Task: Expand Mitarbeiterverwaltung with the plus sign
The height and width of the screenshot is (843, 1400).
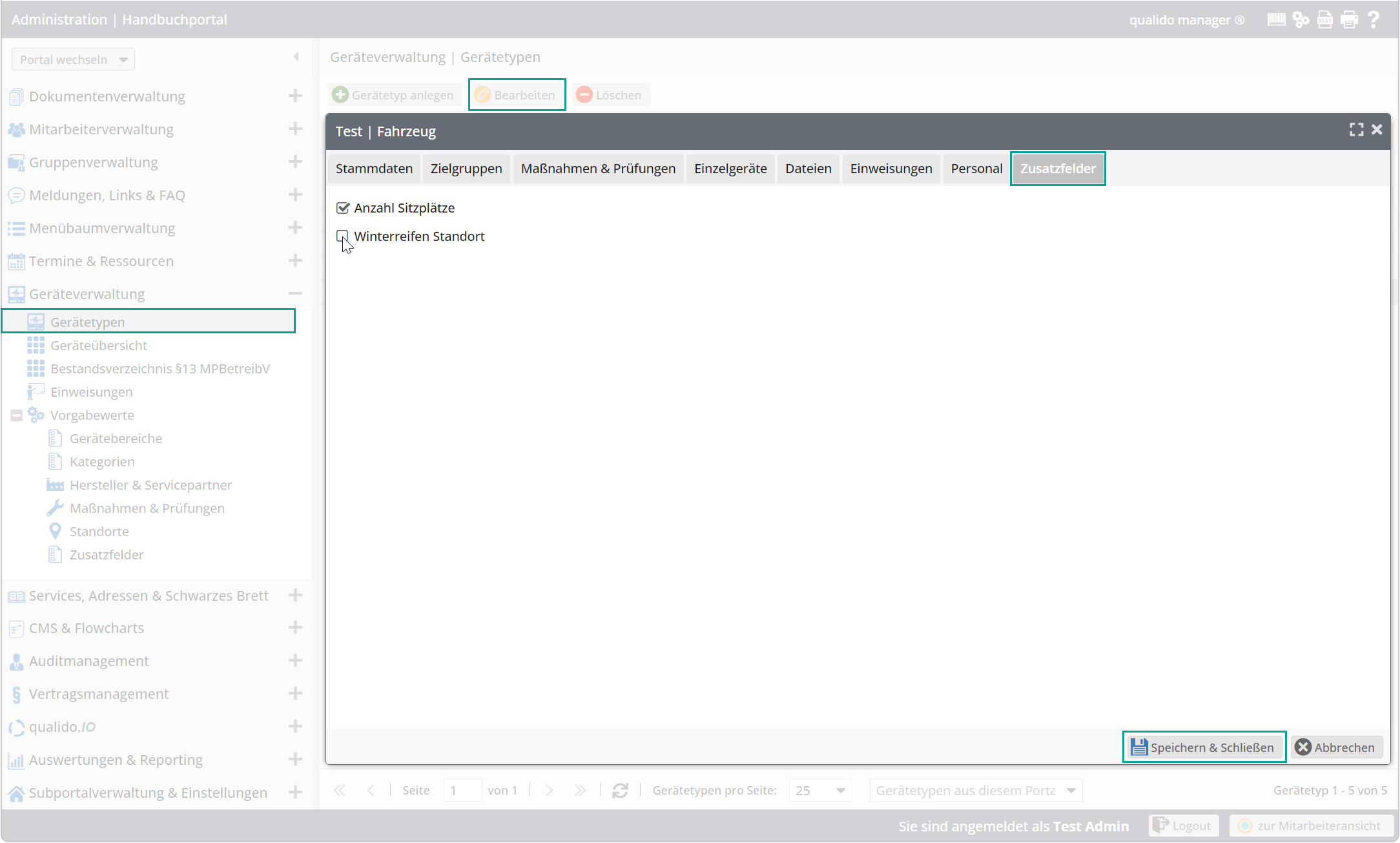Action: [x=295, y=129]
